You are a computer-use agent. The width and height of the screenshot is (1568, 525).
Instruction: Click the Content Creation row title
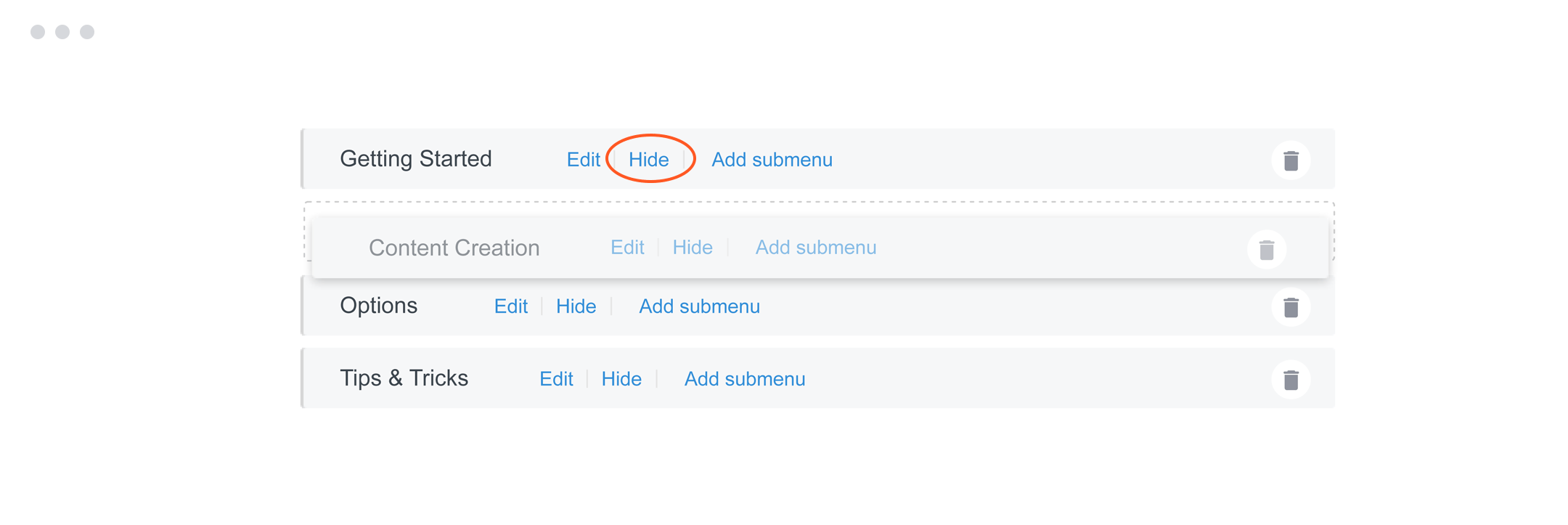[454, 248]
